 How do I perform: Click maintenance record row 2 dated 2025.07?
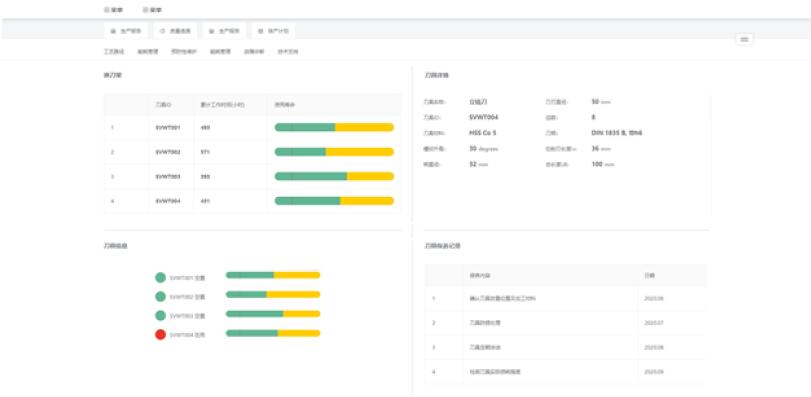(566, 323)
